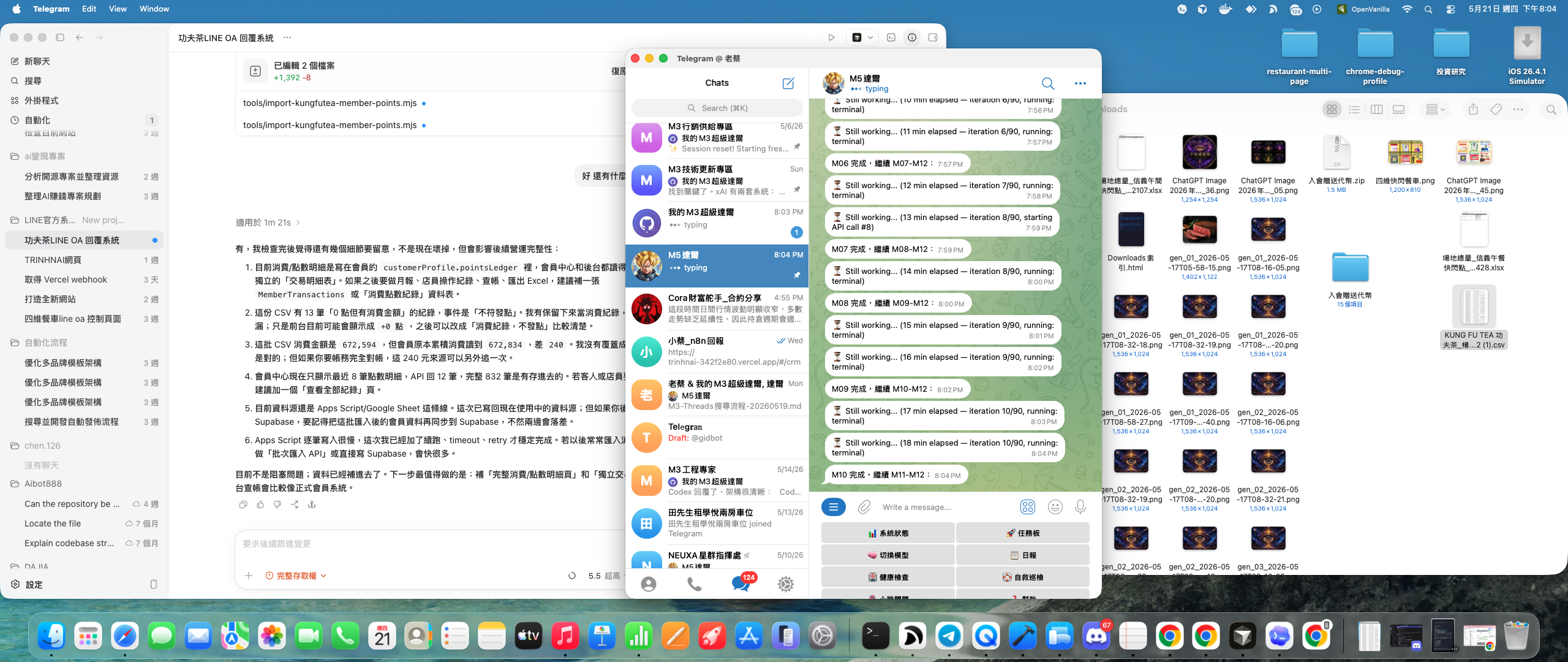Click the 自救巡檢 bot button
The image size is (1568, 662).
point(1023,577)
